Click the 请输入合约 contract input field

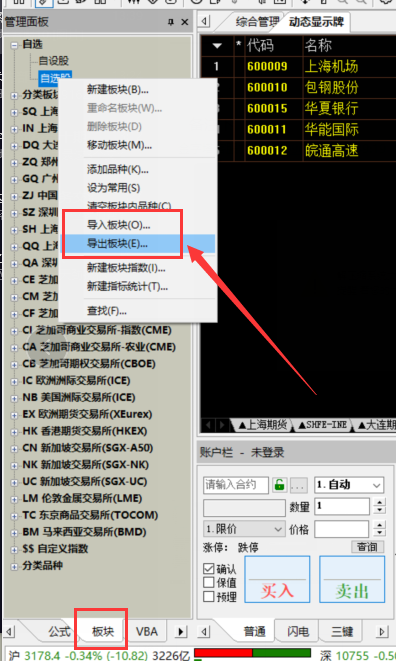tap(236, 485)
